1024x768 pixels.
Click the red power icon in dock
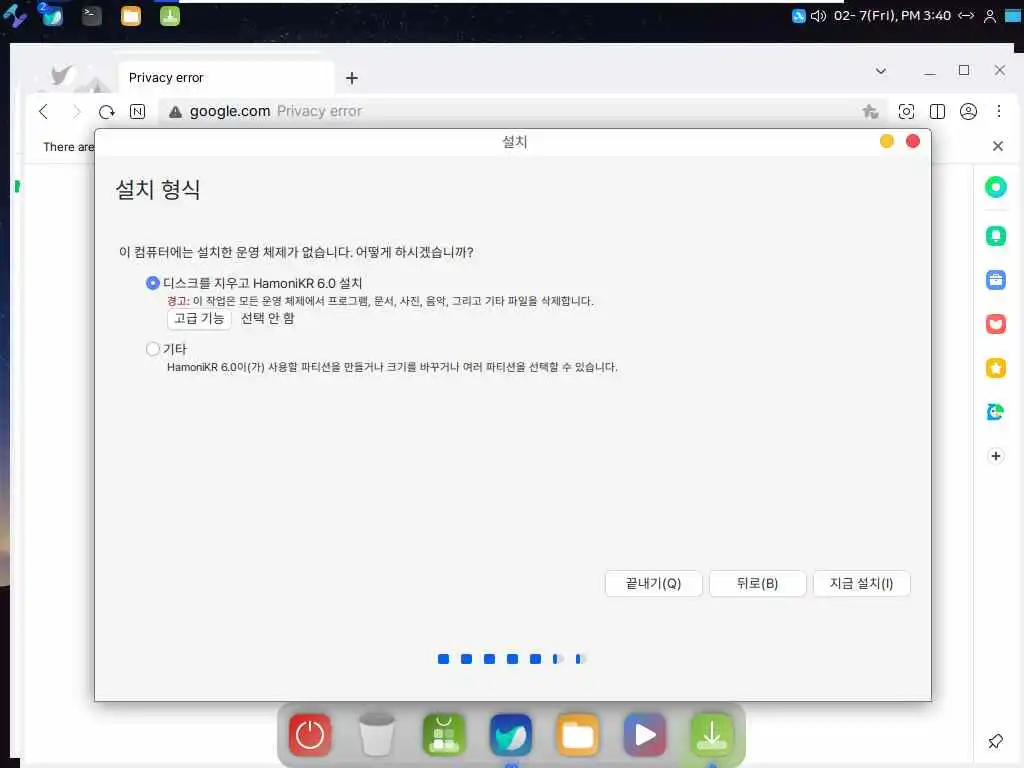coord(310,735)
